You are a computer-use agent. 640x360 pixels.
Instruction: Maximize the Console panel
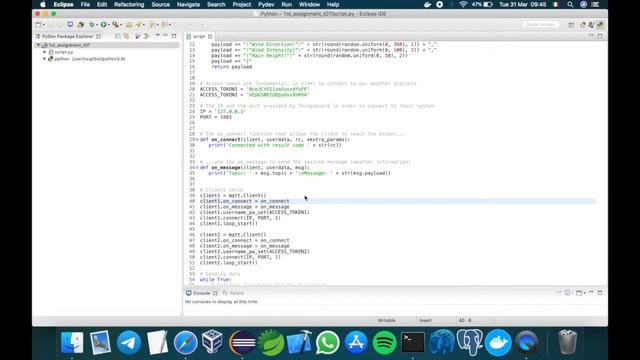point(600,293)
